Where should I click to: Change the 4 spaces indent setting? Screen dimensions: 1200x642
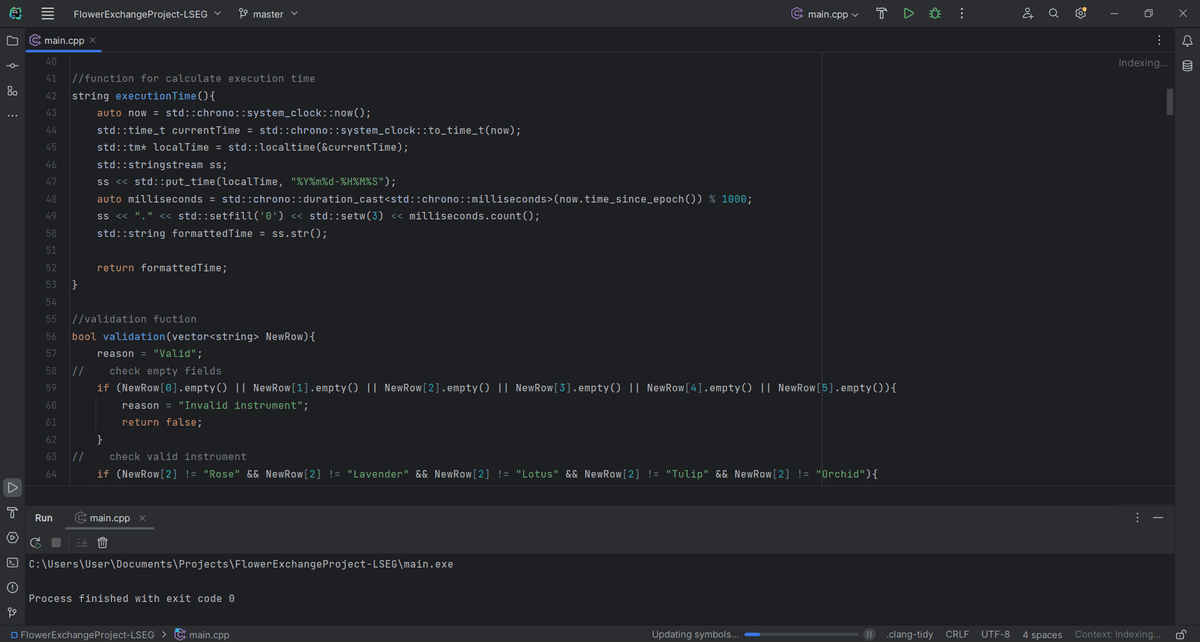tap(1042, 634)
